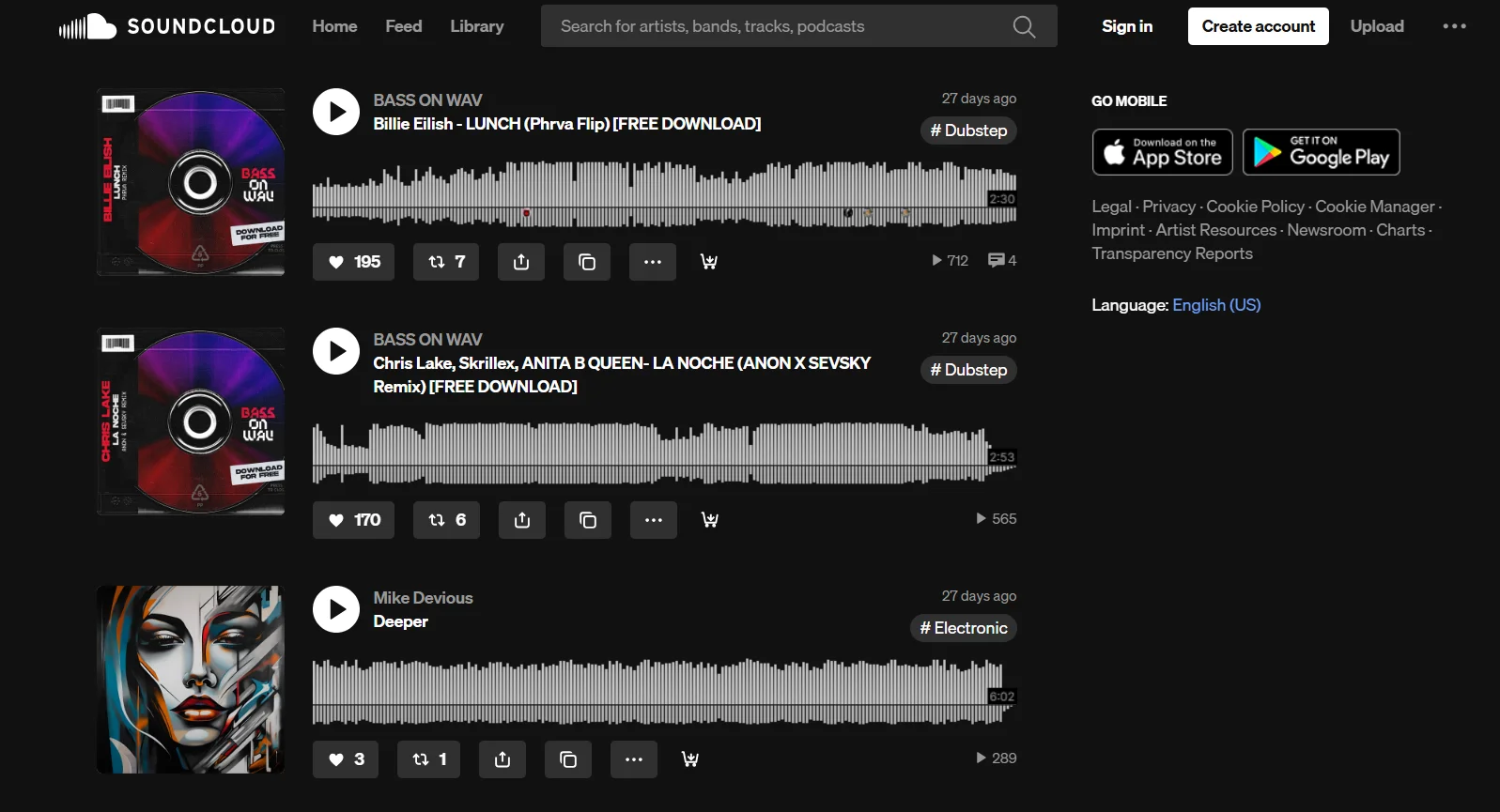Copy link of Billie Eilish LUNCH track

(x=587, y=262)
